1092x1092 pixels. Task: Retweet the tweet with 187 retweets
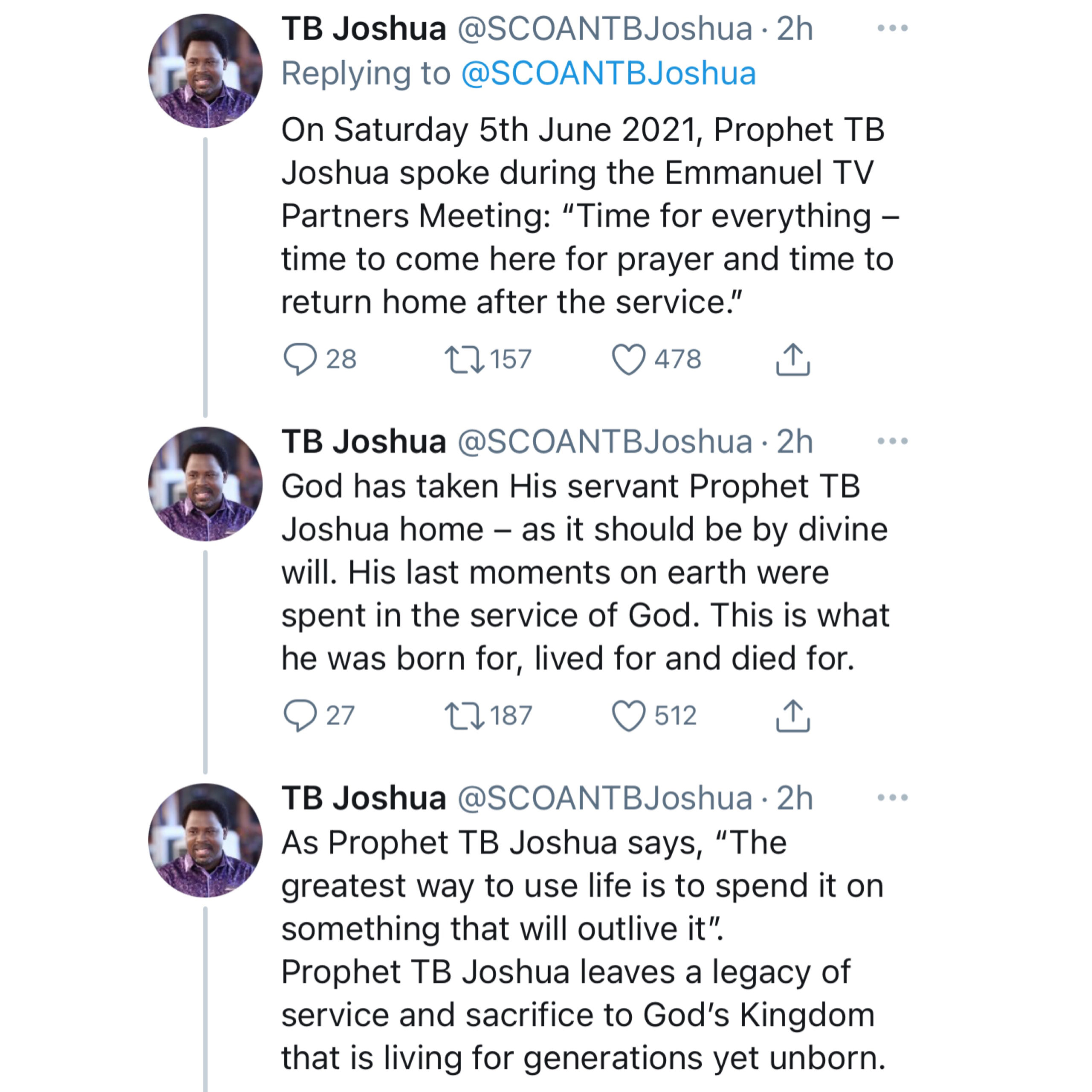point(464,716)
